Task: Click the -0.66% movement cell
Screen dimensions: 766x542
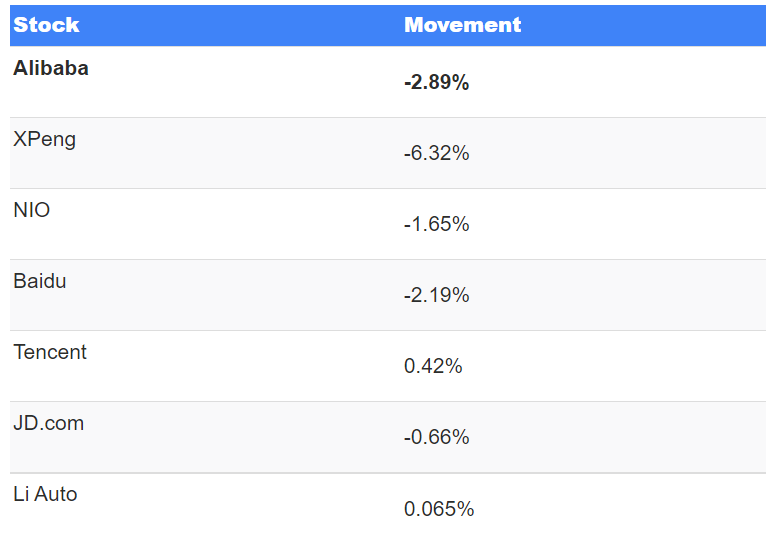Action: (x=436, y=438)
